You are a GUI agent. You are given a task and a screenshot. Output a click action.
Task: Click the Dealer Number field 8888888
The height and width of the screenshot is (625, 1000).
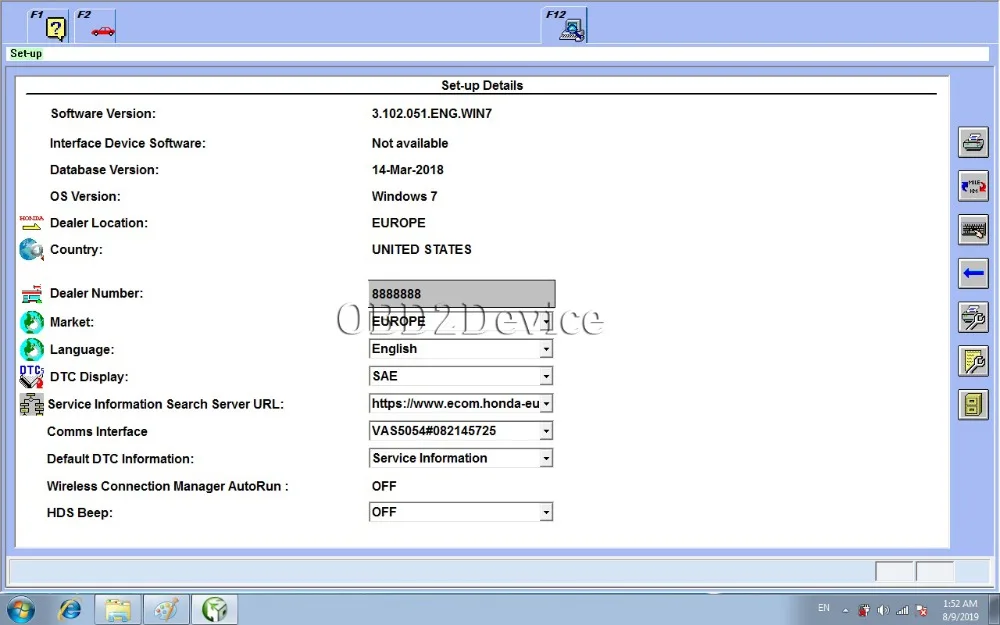click(x=462, y=293)
